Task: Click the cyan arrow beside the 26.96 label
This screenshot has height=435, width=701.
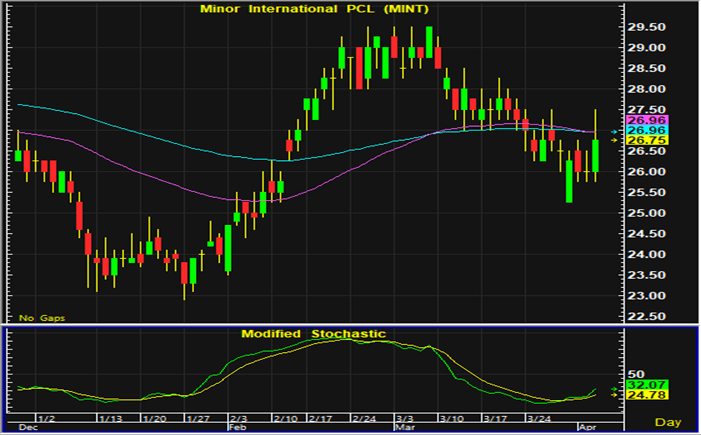Action: click(616, 131)
